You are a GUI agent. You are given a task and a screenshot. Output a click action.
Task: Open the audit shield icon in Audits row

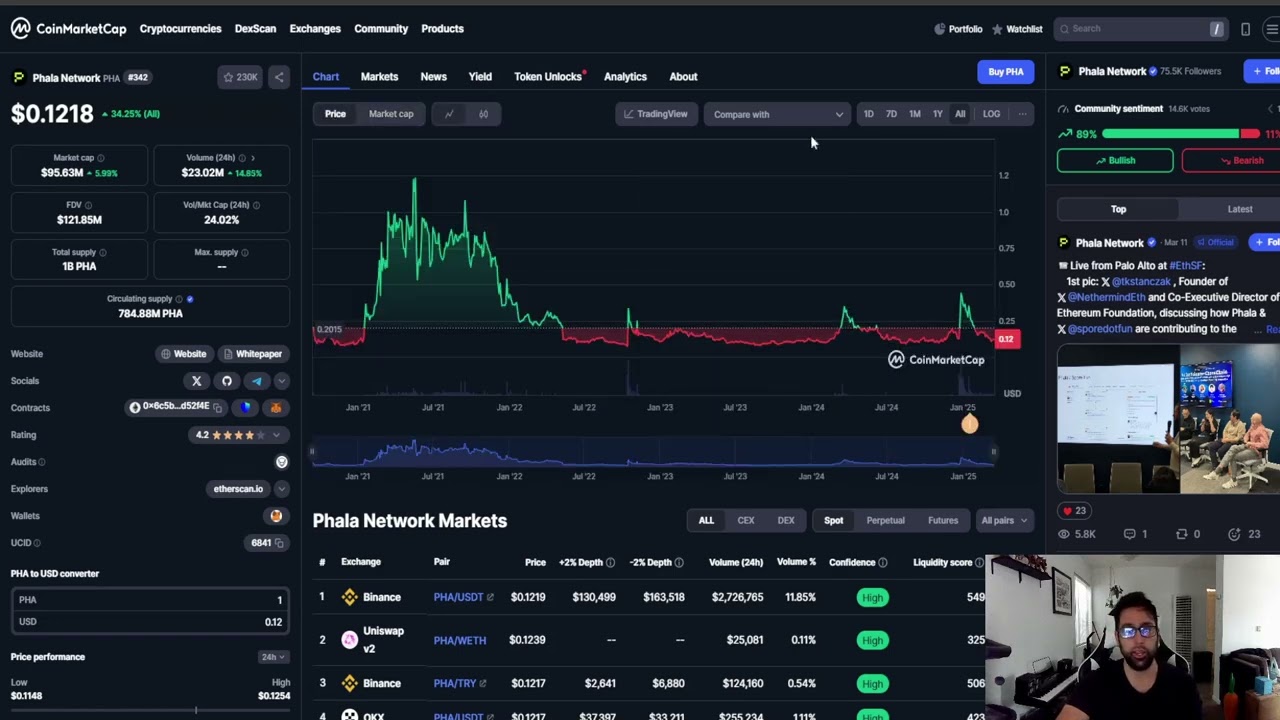pos(281,462)
